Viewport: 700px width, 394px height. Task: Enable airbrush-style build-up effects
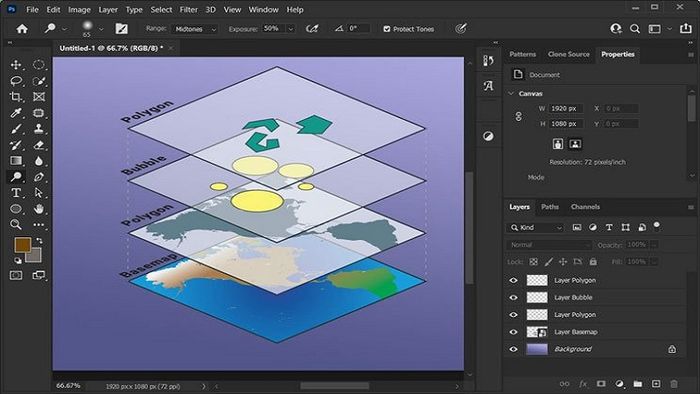[312, 29]
